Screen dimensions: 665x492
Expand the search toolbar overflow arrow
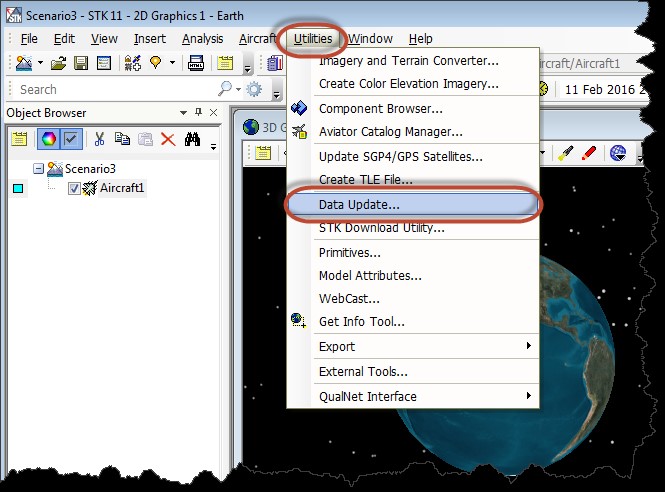click(x=277, y=94)
